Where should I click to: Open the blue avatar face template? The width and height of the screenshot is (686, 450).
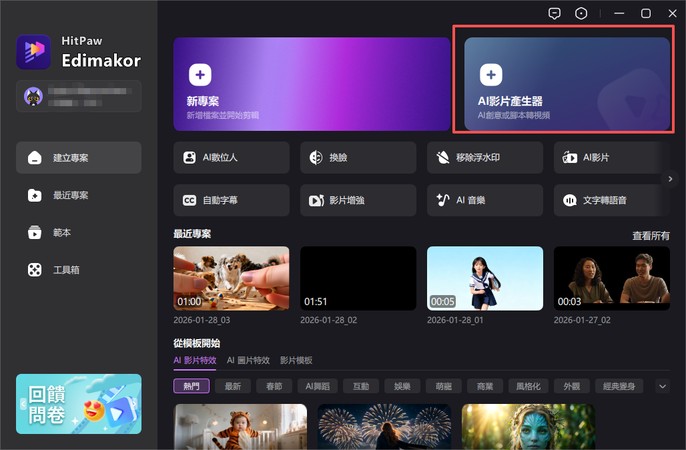point(528,426)
